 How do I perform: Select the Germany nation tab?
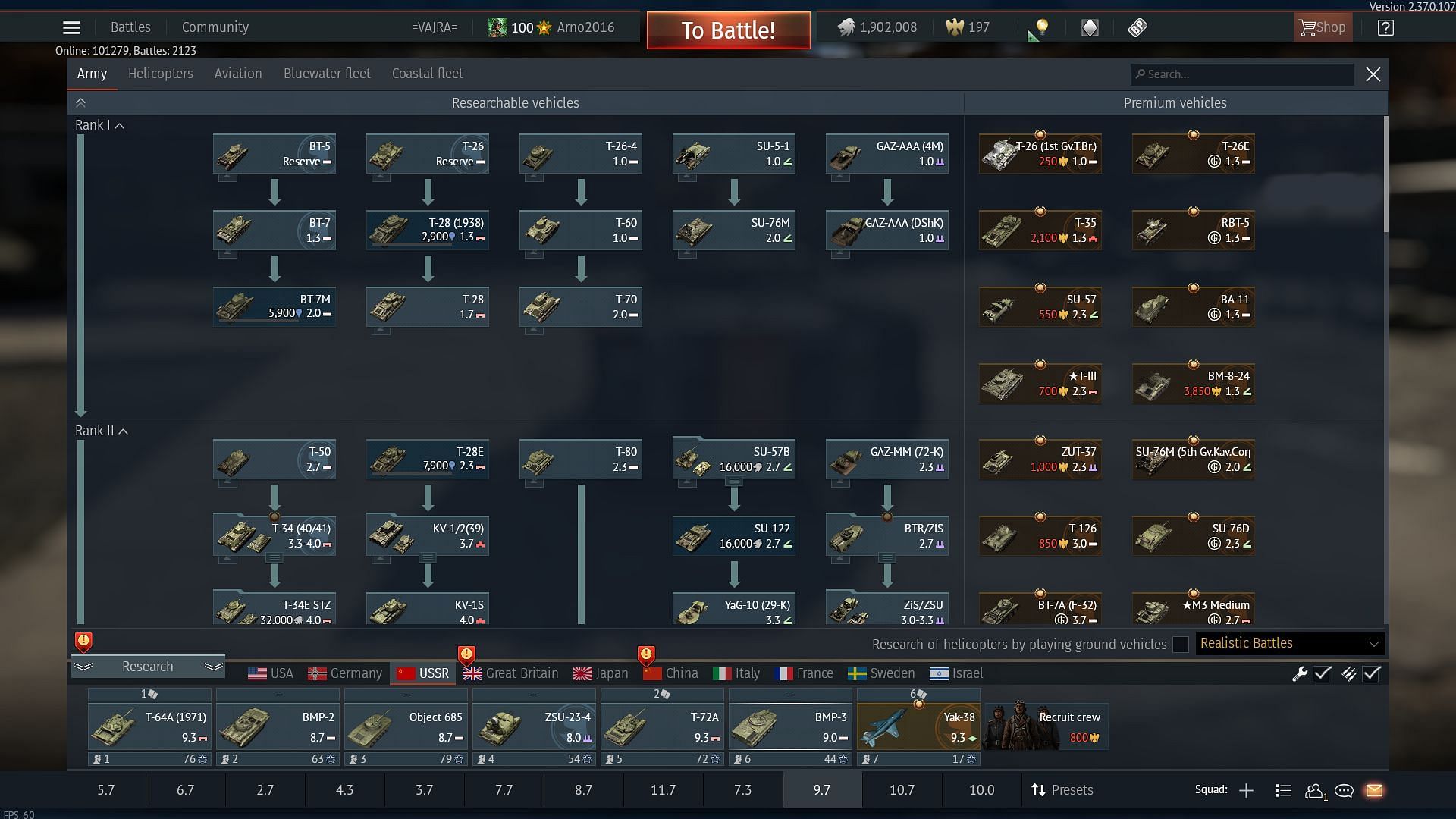point(345,673)
